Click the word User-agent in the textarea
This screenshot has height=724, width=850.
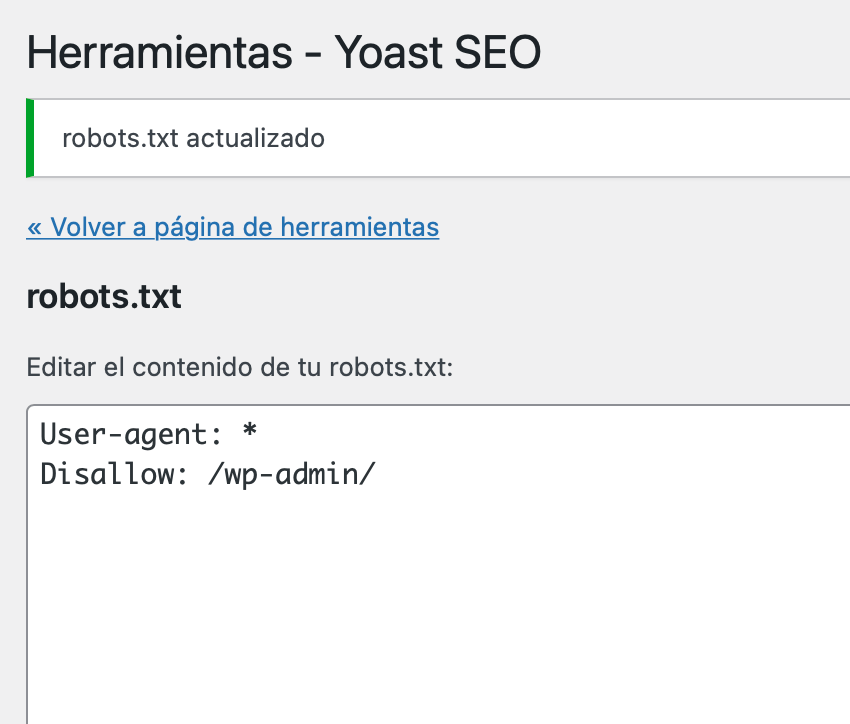pos(124,435)
